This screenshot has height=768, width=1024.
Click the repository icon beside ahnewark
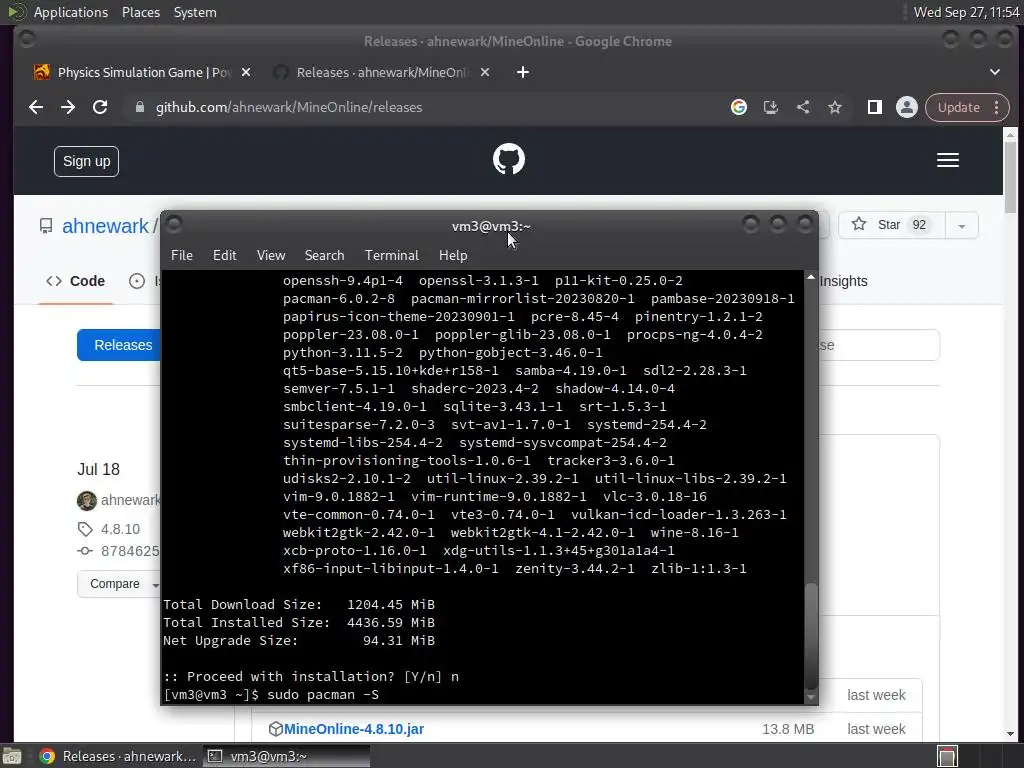(x=46, y=226)
